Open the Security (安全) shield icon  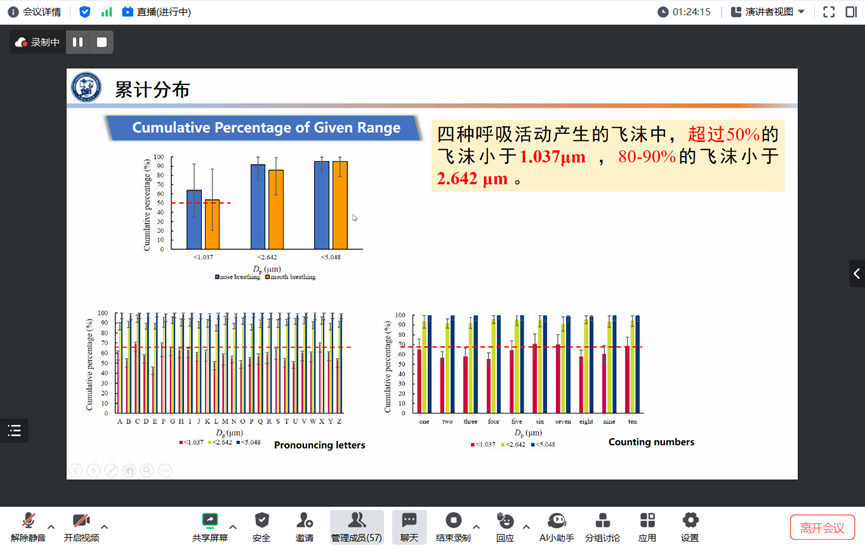click(x=261, y=526)
